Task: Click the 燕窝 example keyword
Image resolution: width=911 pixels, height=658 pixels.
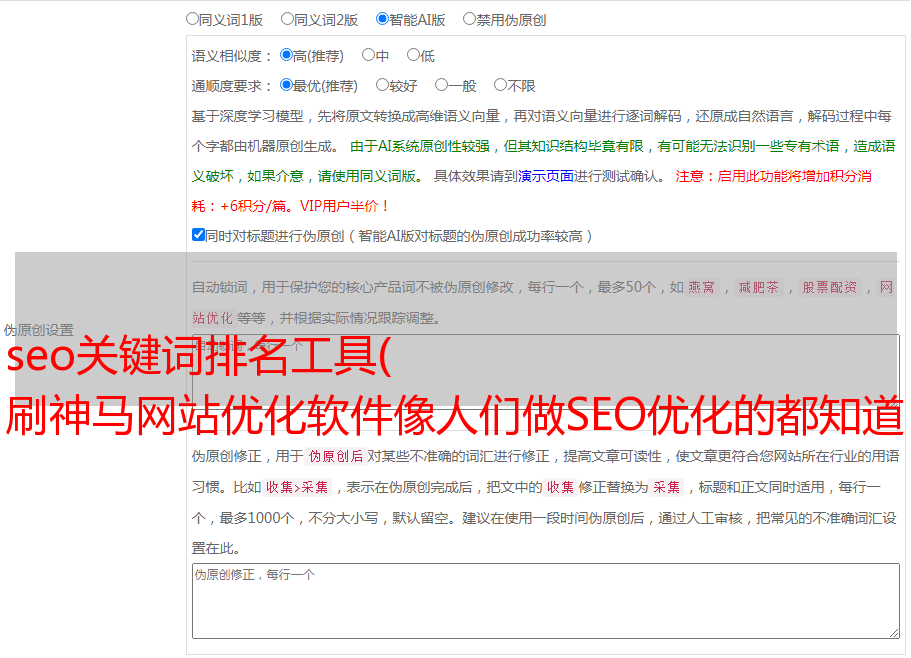Action: [702, 287]
